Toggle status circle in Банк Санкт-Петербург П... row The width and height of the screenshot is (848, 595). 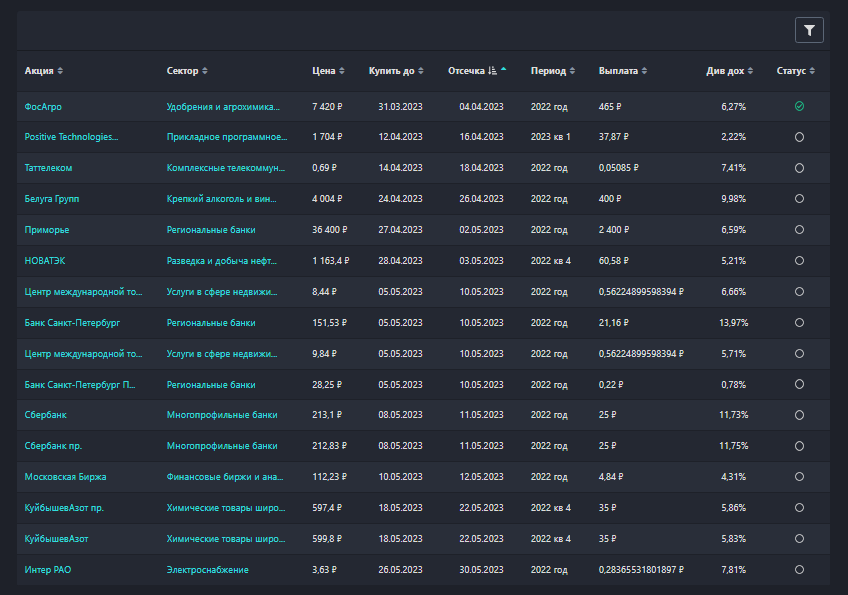tap(799, 385)
